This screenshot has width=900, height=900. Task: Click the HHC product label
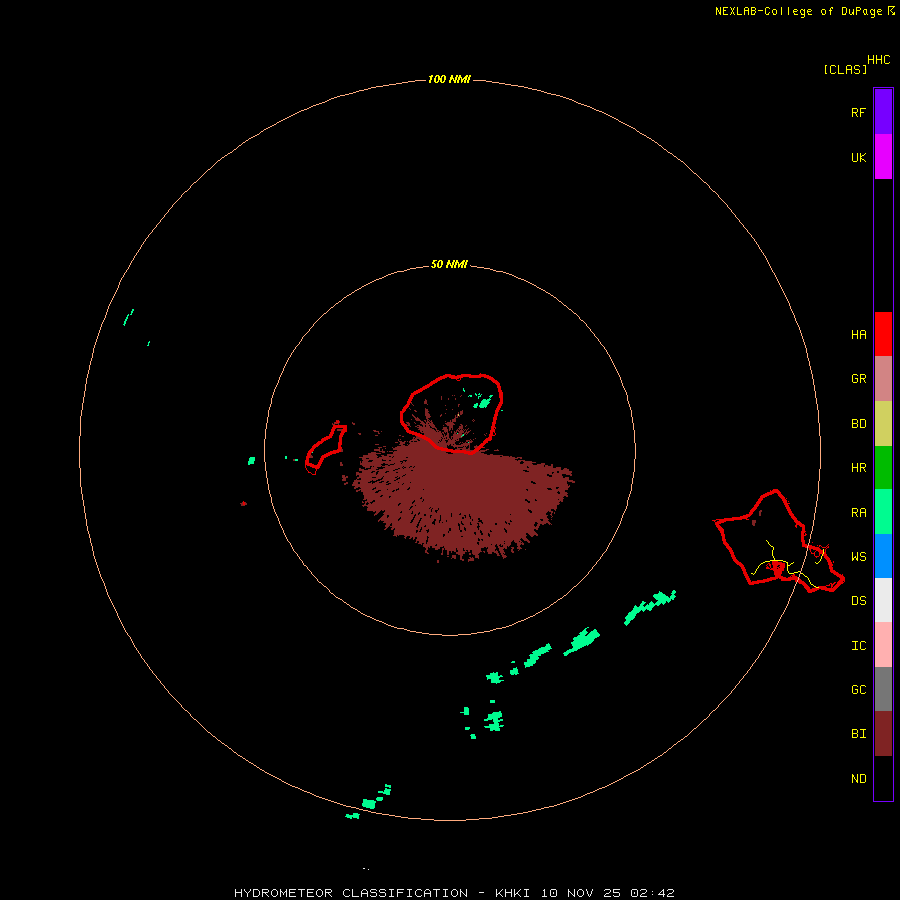coord(878,60)
